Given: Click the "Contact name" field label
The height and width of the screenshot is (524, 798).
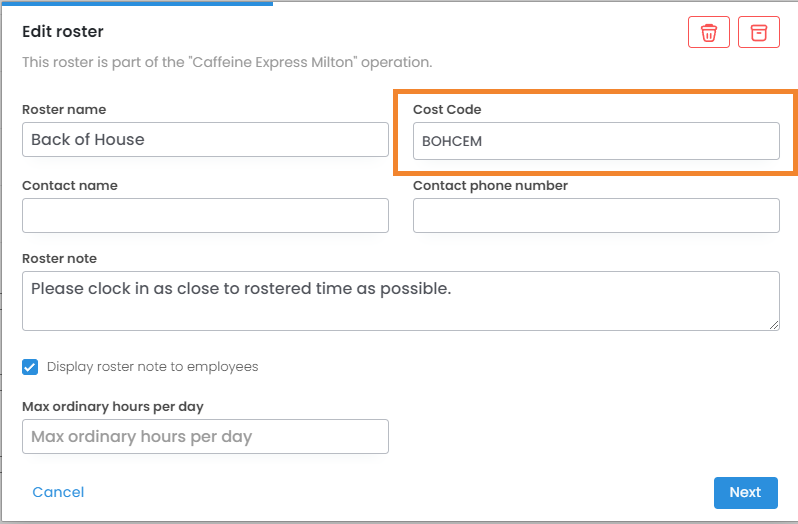Looking at the screenshot, I should [70, 185].
